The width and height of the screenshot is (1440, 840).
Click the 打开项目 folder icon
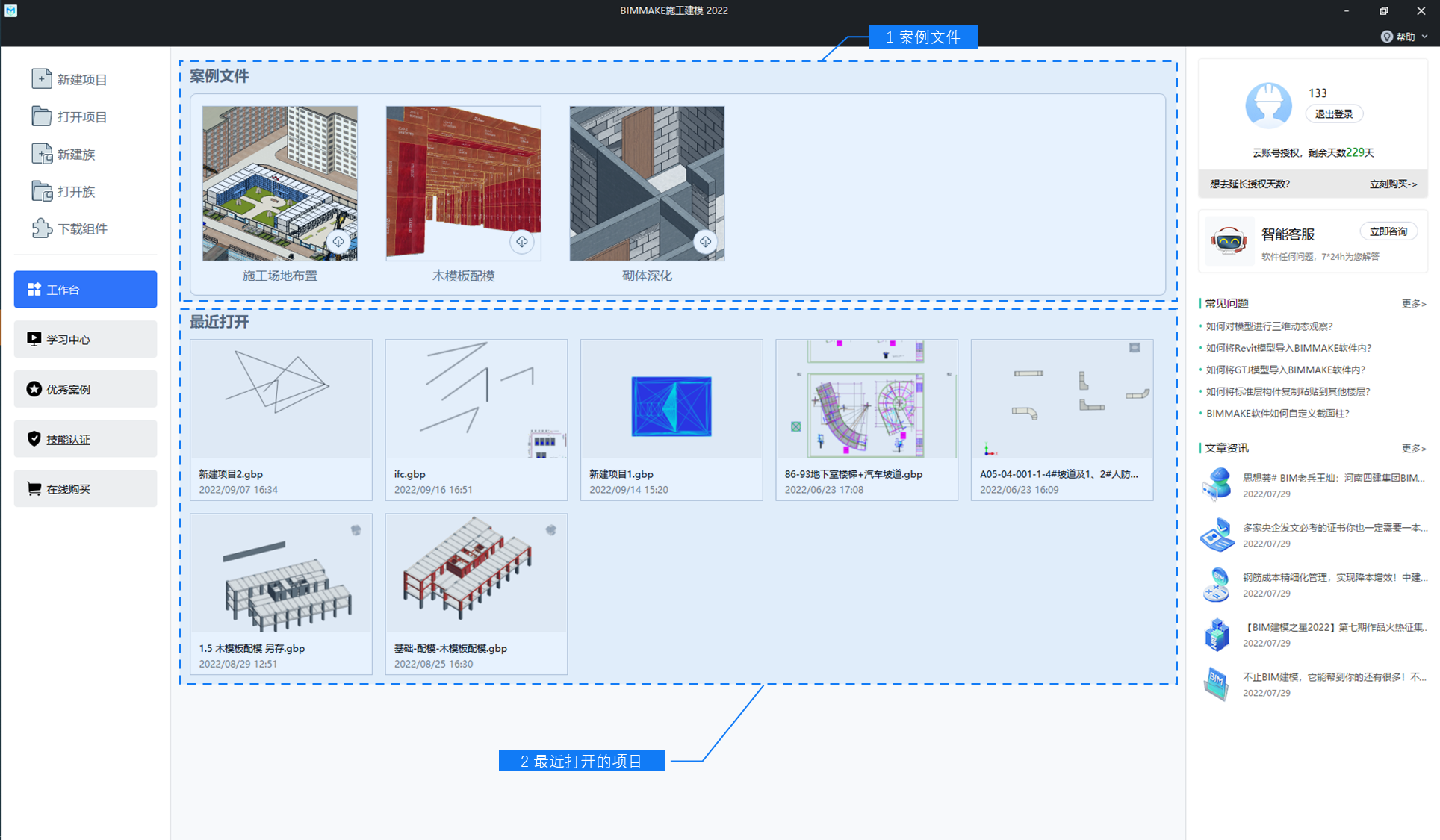pyautogui.click(x=42, y=116)
